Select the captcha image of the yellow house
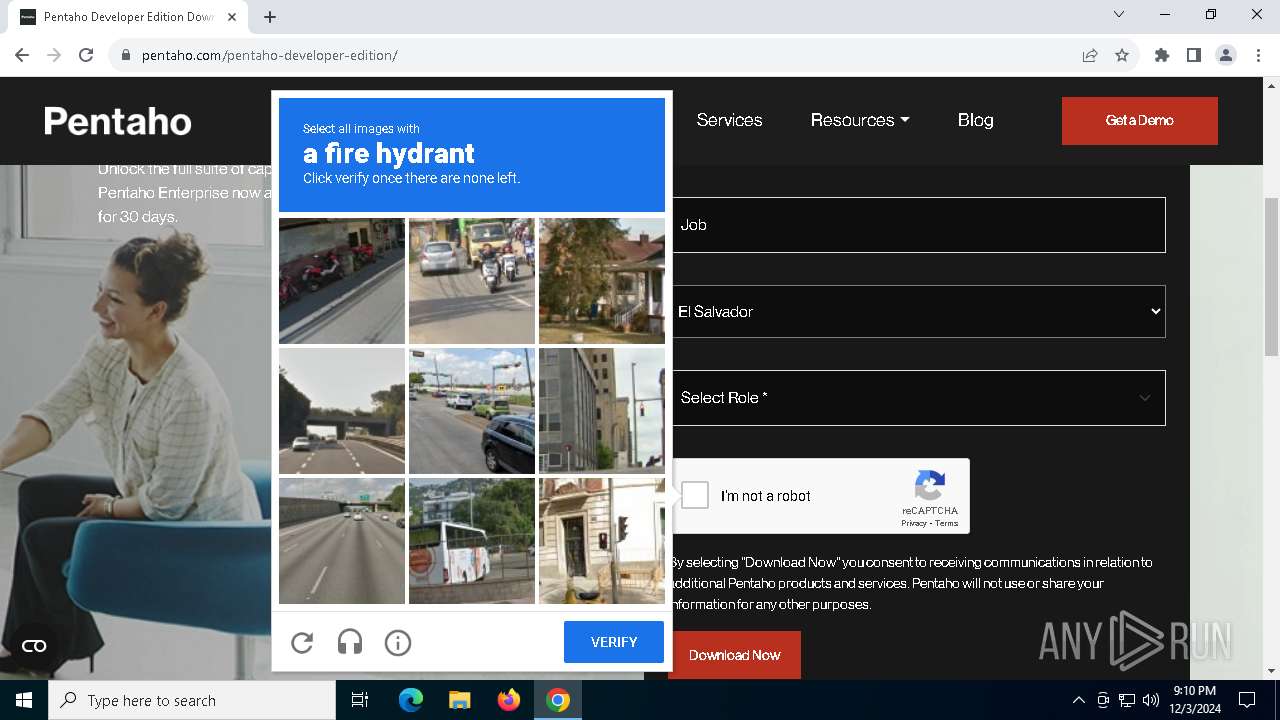The height and width of the screenshot is (720, 1280). (x=602, y=281)
